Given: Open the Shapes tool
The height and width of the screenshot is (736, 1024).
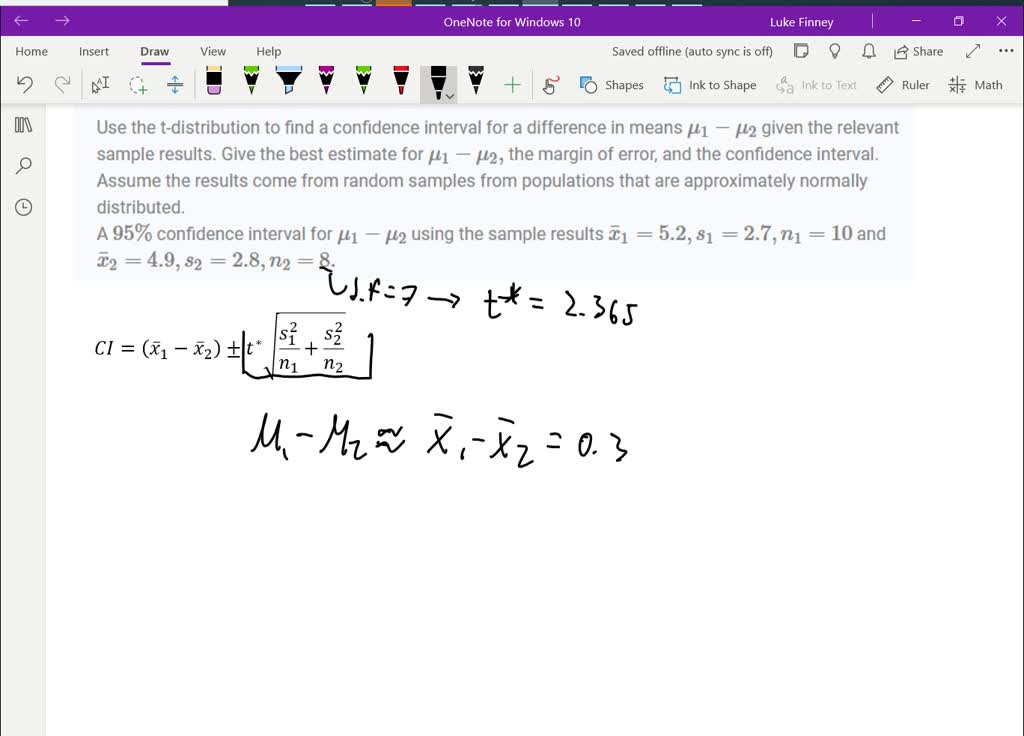Looking at the screenshot, I should [x=611, y=85].
